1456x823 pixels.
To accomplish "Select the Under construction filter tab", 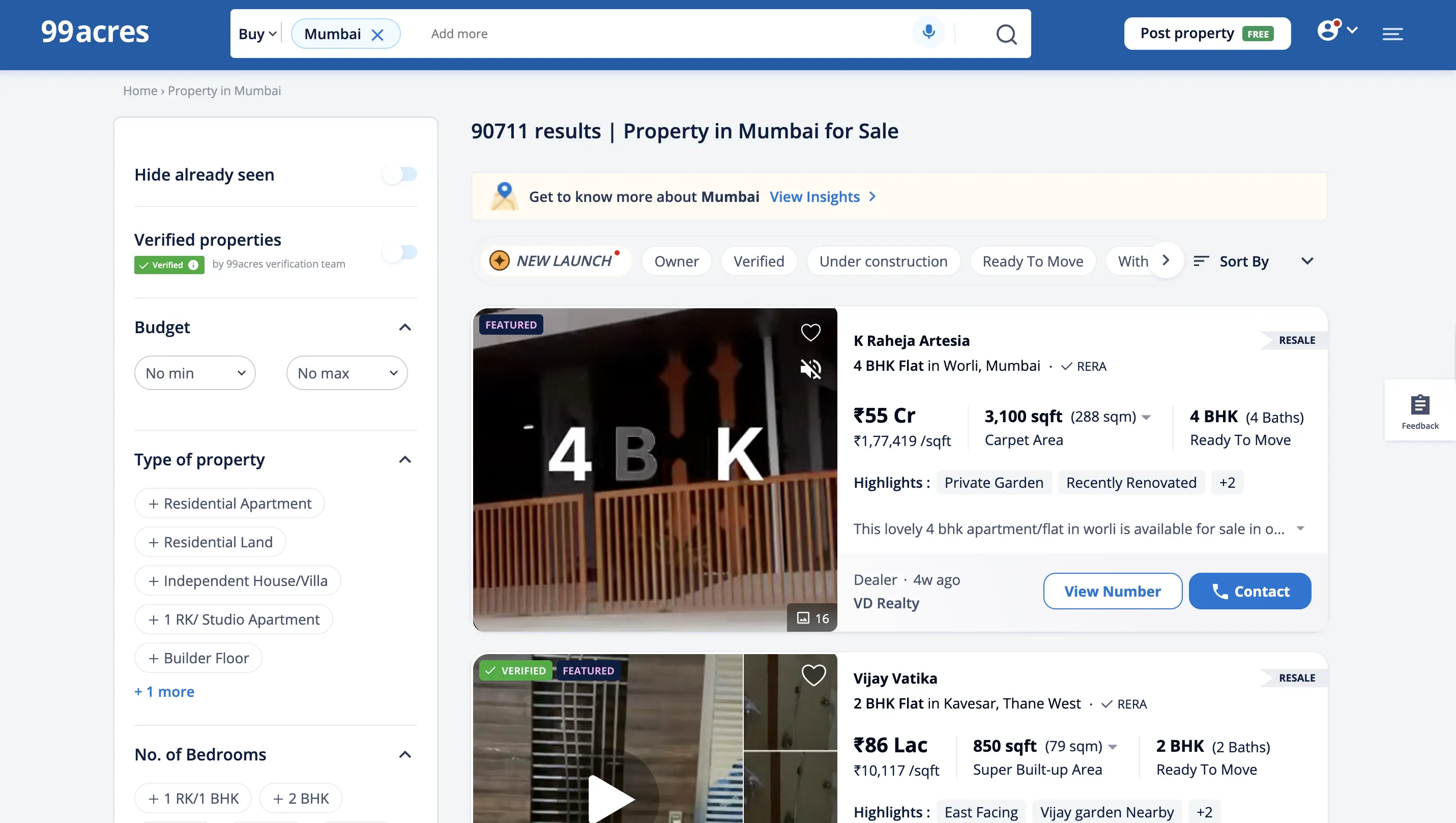I will click(883, 261).
